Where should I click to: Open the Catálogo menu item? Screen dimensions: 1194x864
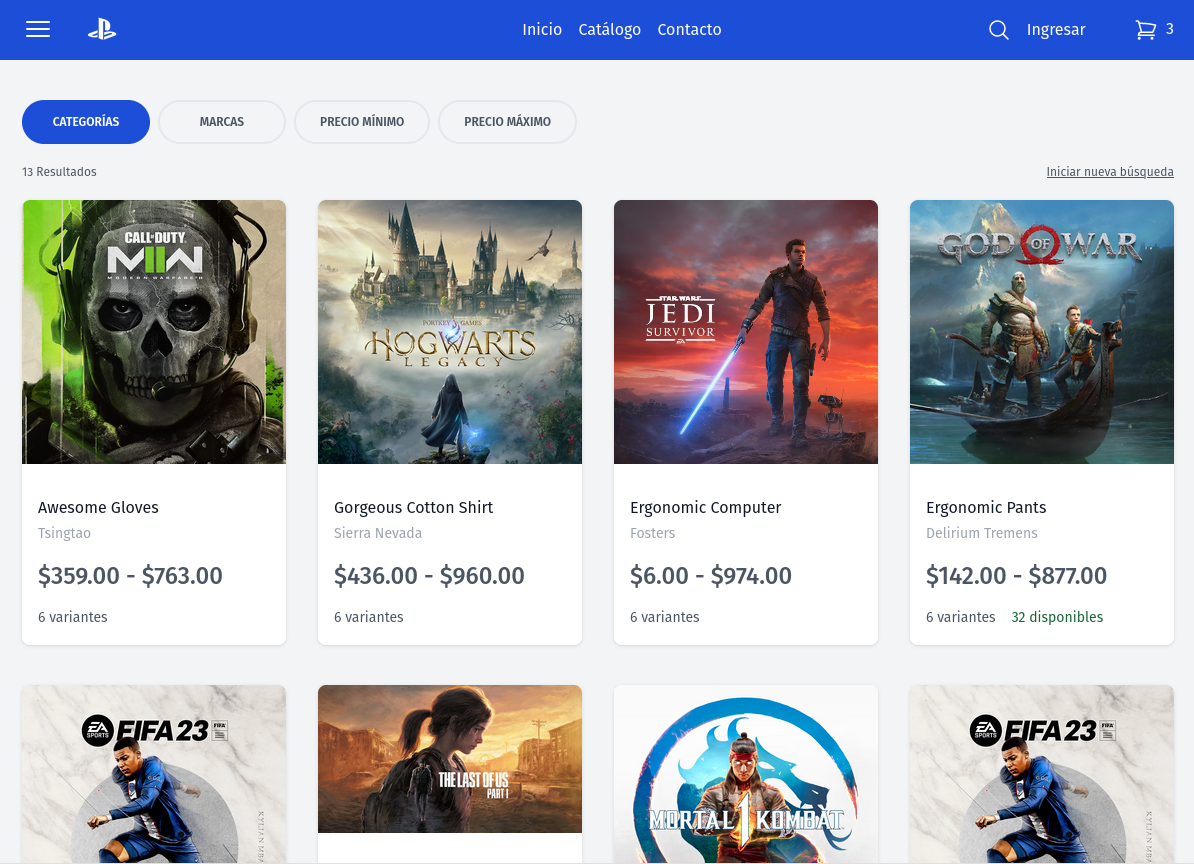pos(609,30)
